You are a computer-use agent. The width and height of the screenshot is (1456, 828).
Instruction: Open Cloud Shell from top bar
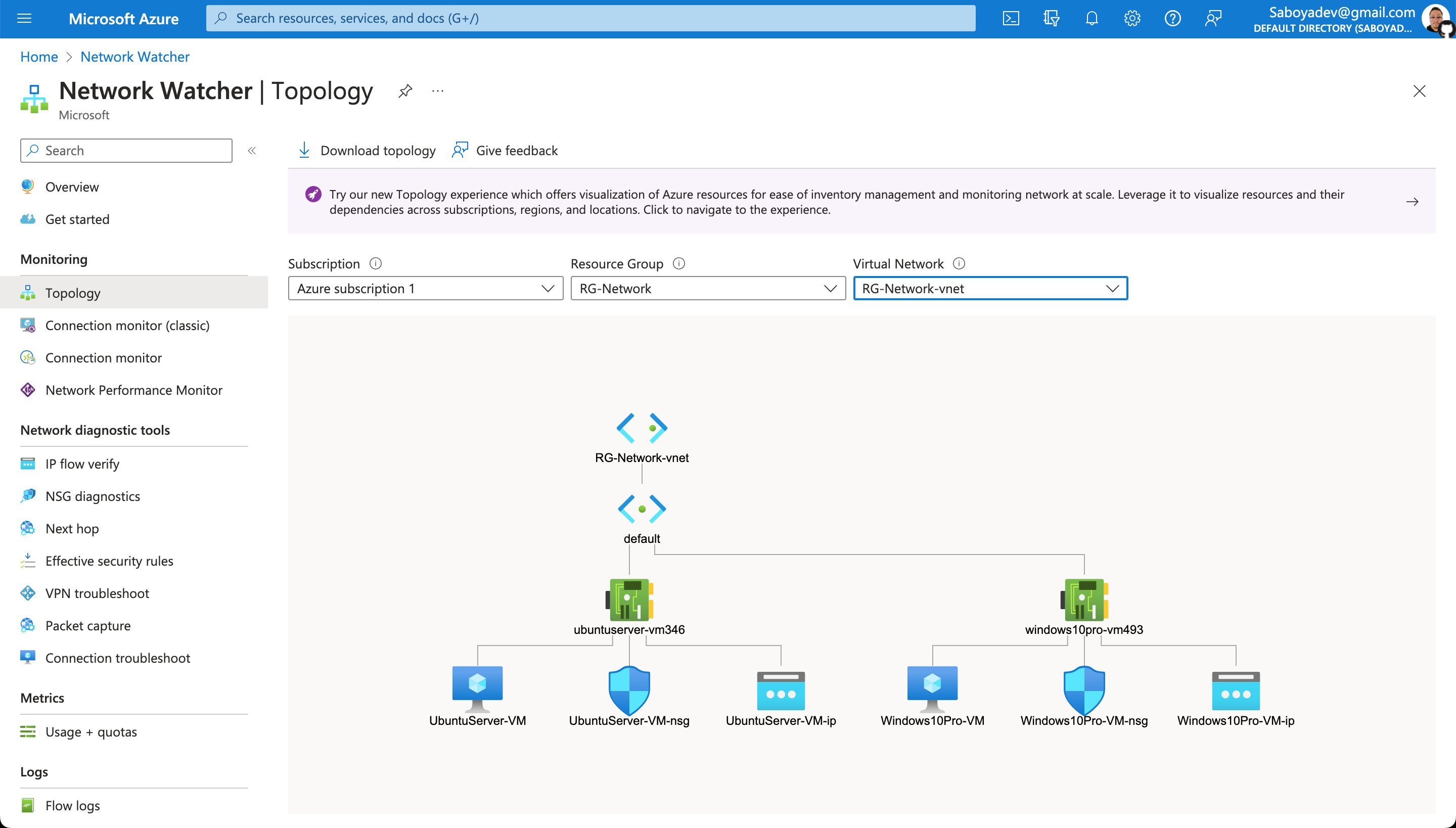1011,19
